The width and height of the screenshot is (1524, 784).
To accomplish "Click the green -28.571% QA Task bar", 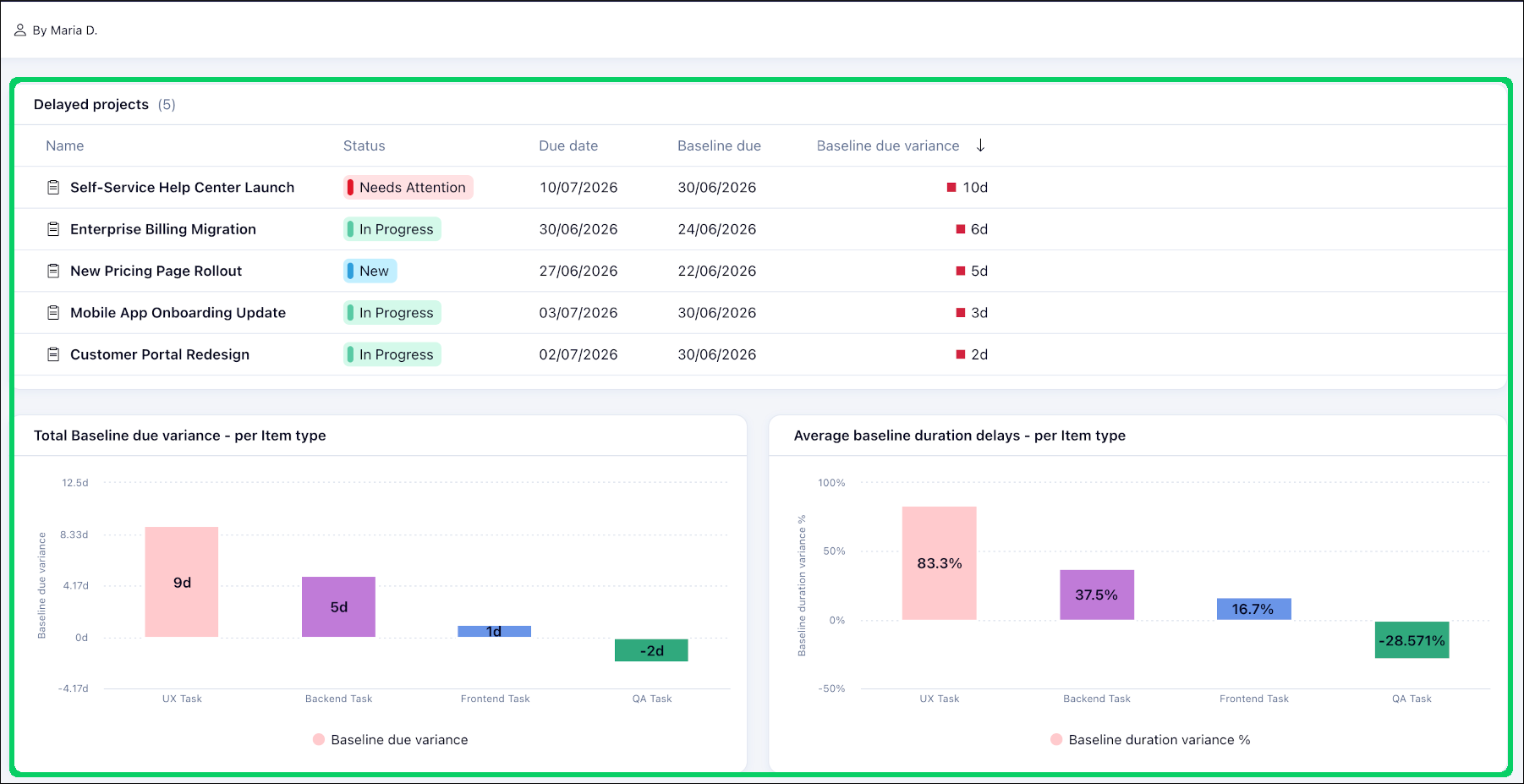I will [1412, 639].
